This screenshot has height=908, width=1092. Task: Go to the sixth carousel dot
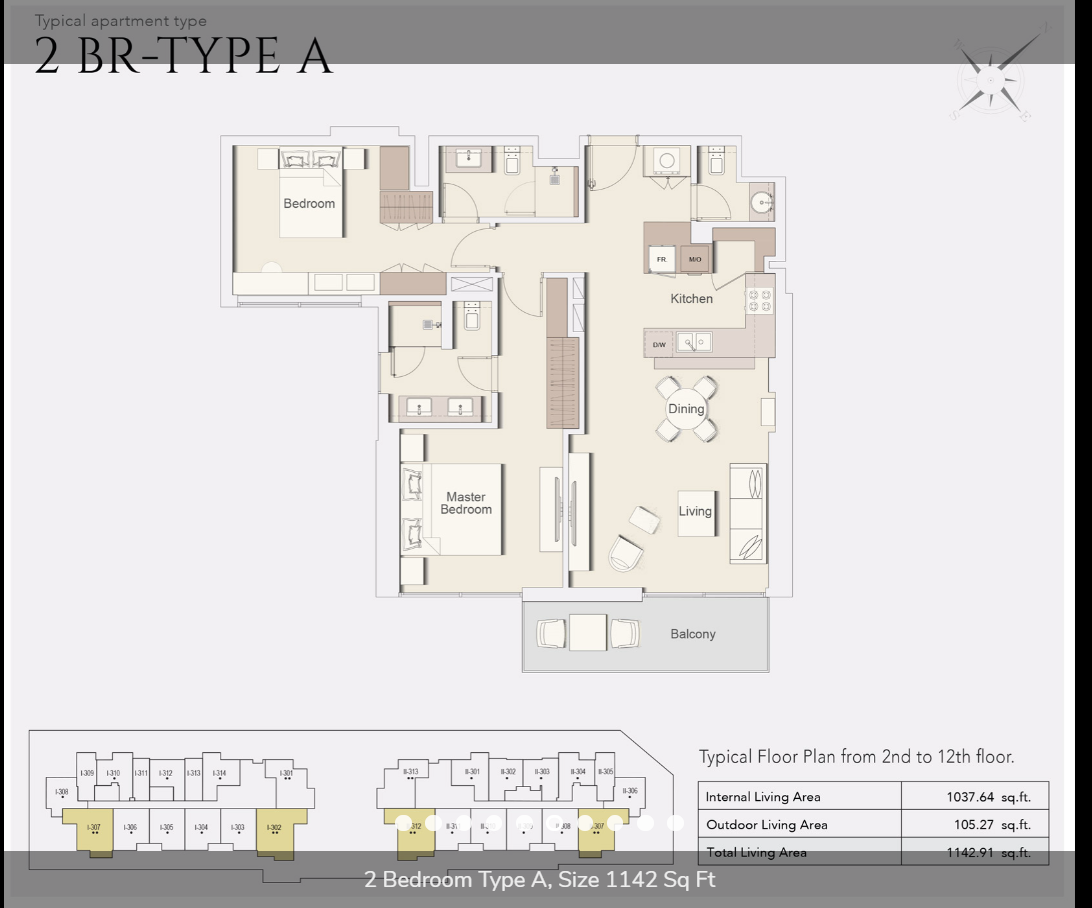coord(555,823)
